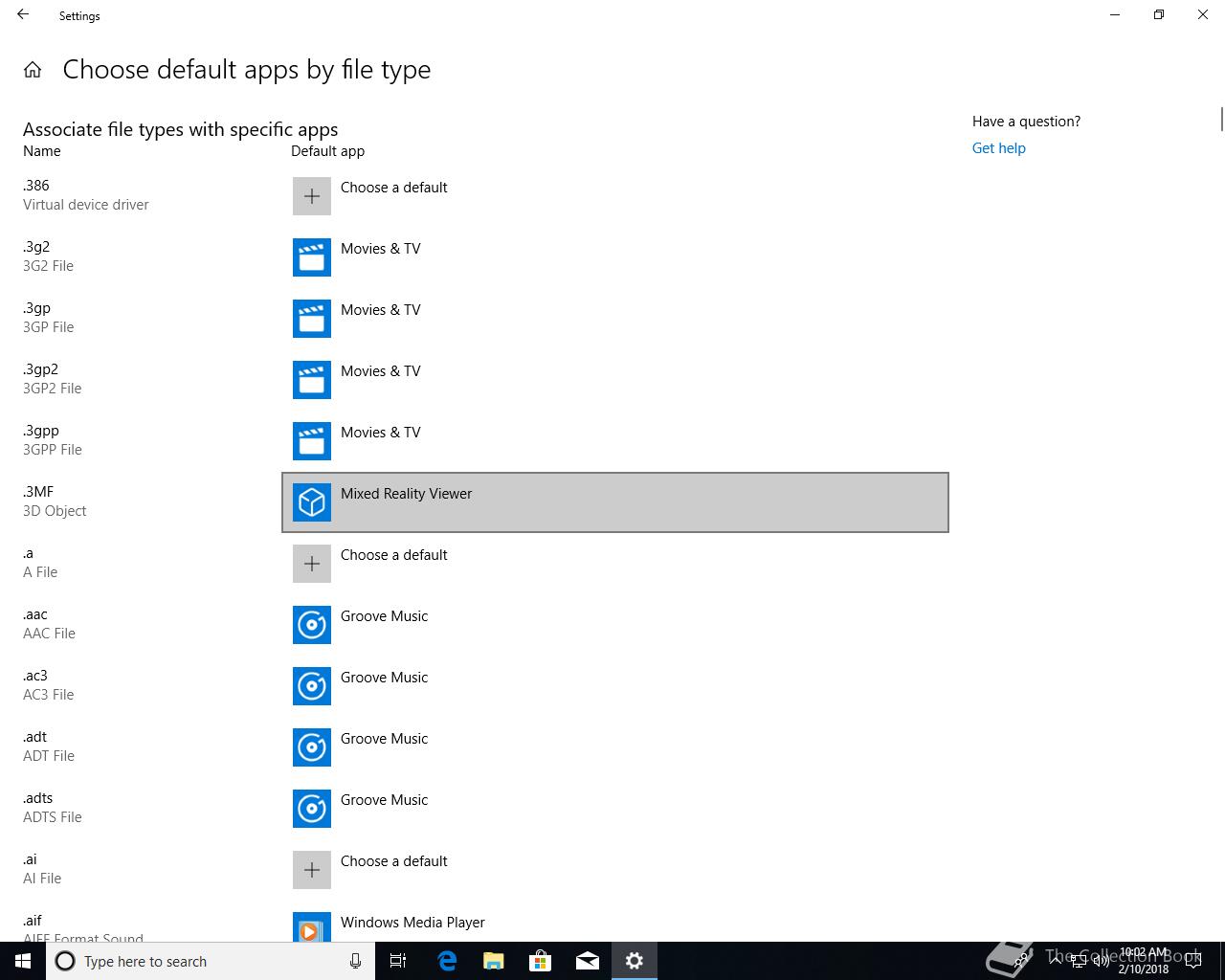Change the Movies & TV default for .3g2
This screenshot has width=1225, height=980.
(615, 257)
